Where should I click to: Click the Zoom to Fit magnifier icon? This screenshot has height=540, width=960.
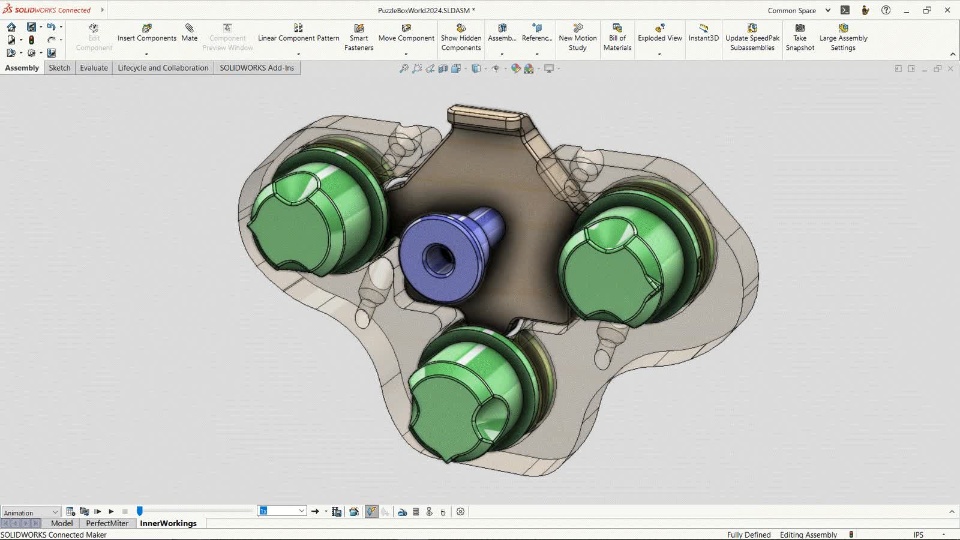pyautogui.click(x=403, y=69)
